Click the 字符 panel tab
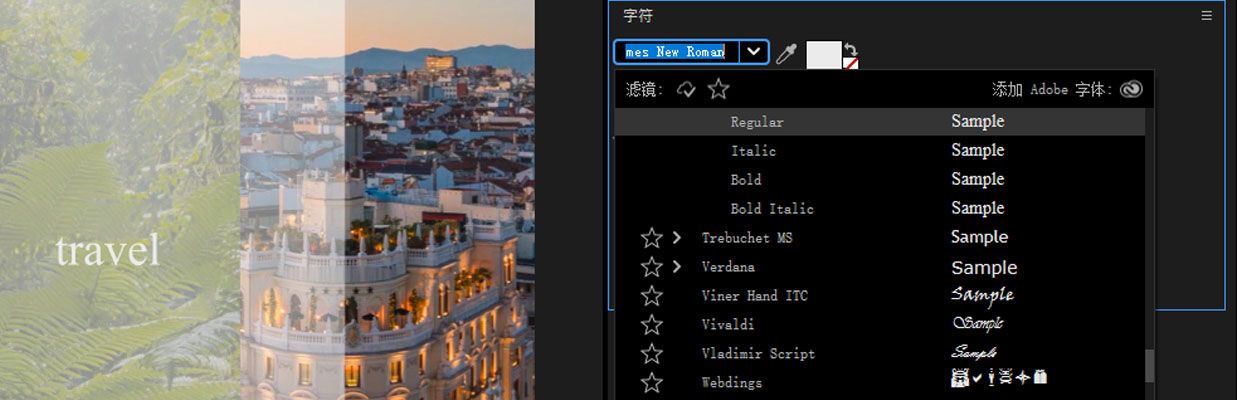The height and width of the screenshot is (400, 1237). [x=638, y=16]
